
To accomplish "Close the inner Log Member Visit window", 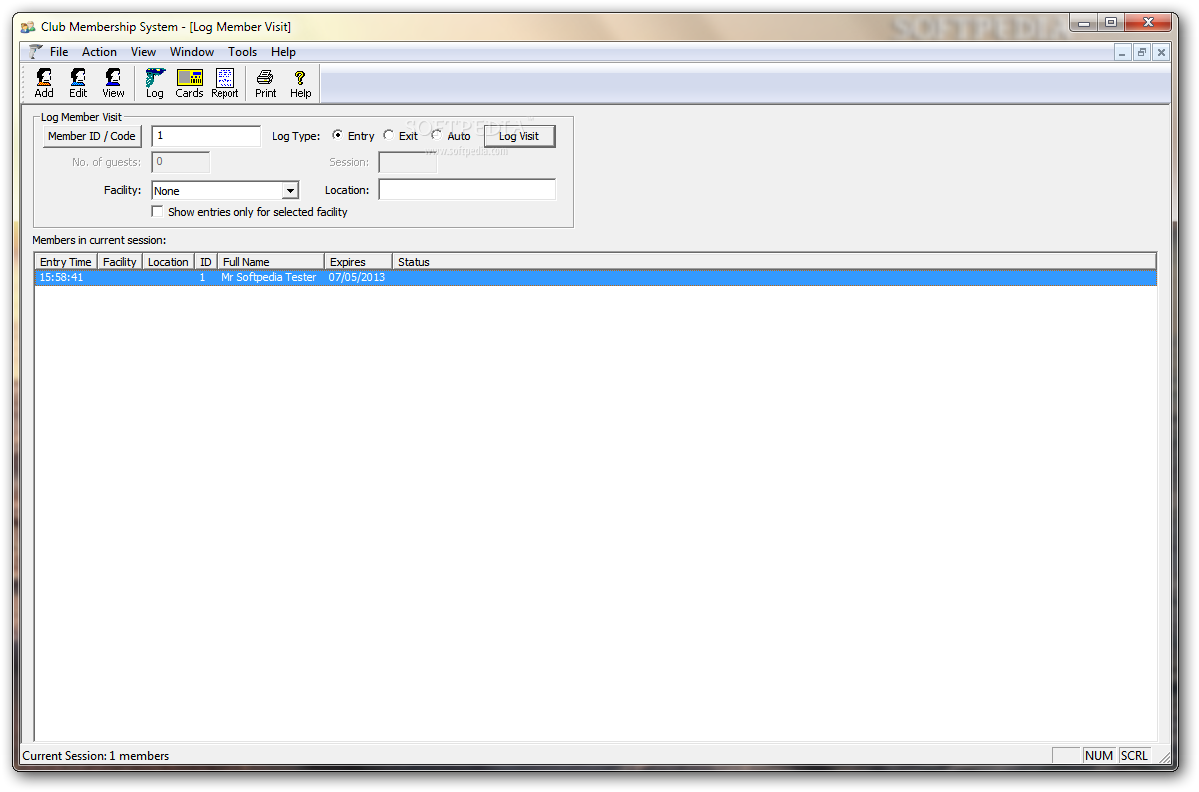I will (1161, 52).
